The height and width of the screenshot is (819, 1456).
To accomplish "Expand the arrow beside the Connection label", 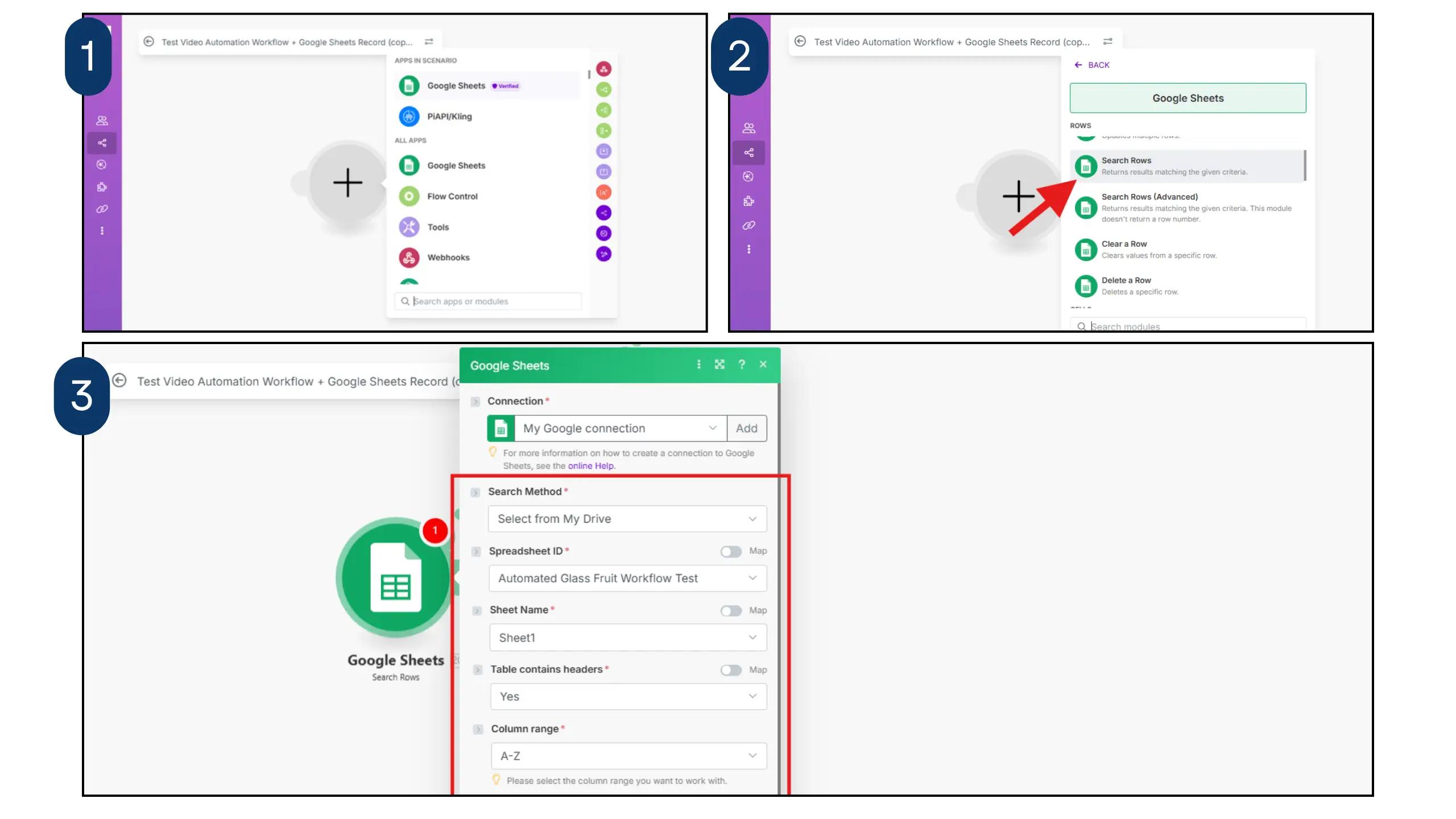I will pyautogui.click(x=475, y=402).
